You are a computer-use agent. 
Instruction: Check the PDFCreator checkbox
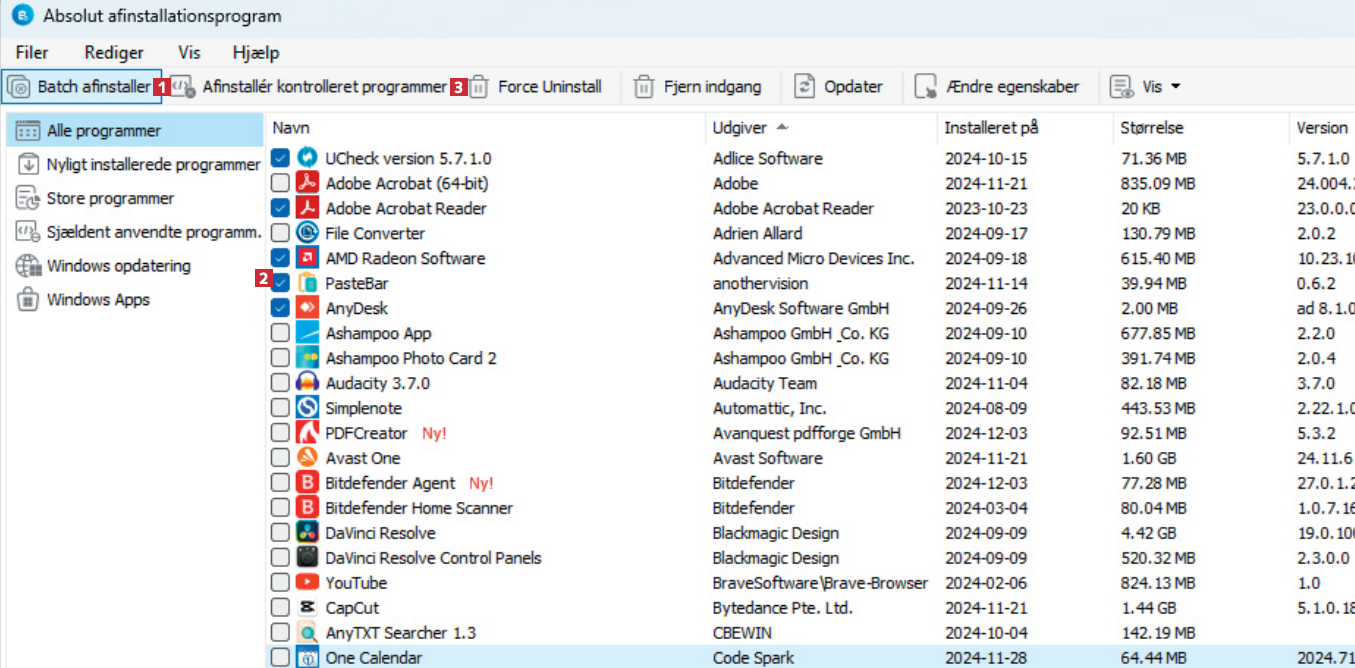click(280, 433)
